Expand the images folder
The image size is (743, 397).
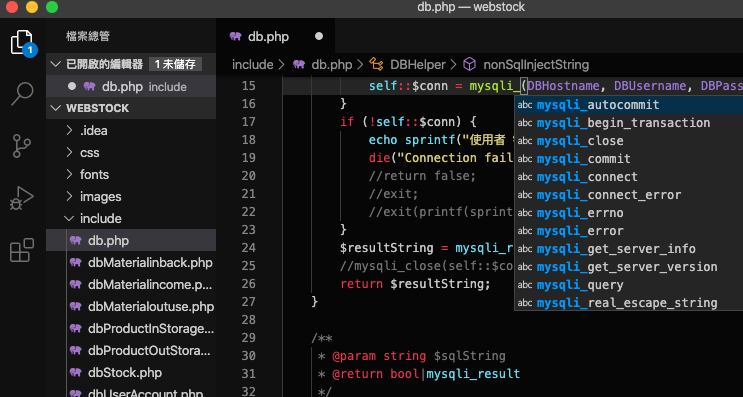(x=70, y=196)
